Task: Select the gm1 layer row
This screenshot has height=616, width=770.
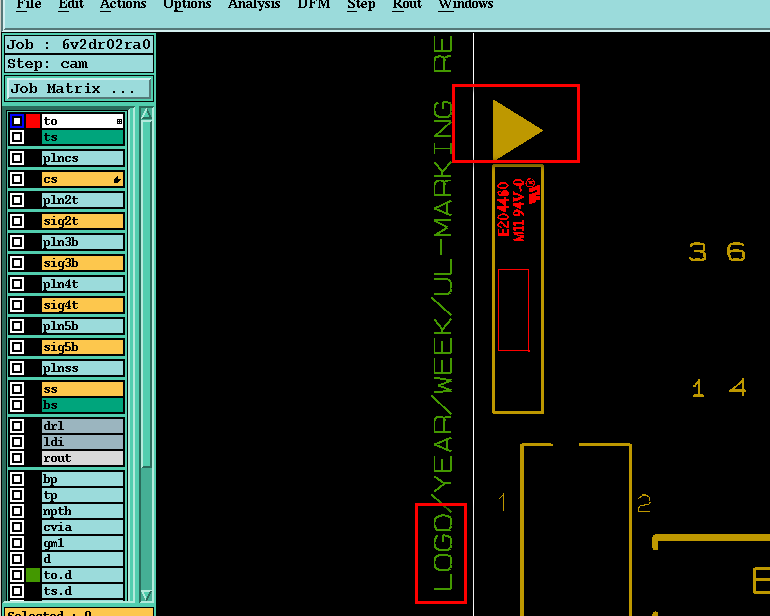Action: [82, 543]
